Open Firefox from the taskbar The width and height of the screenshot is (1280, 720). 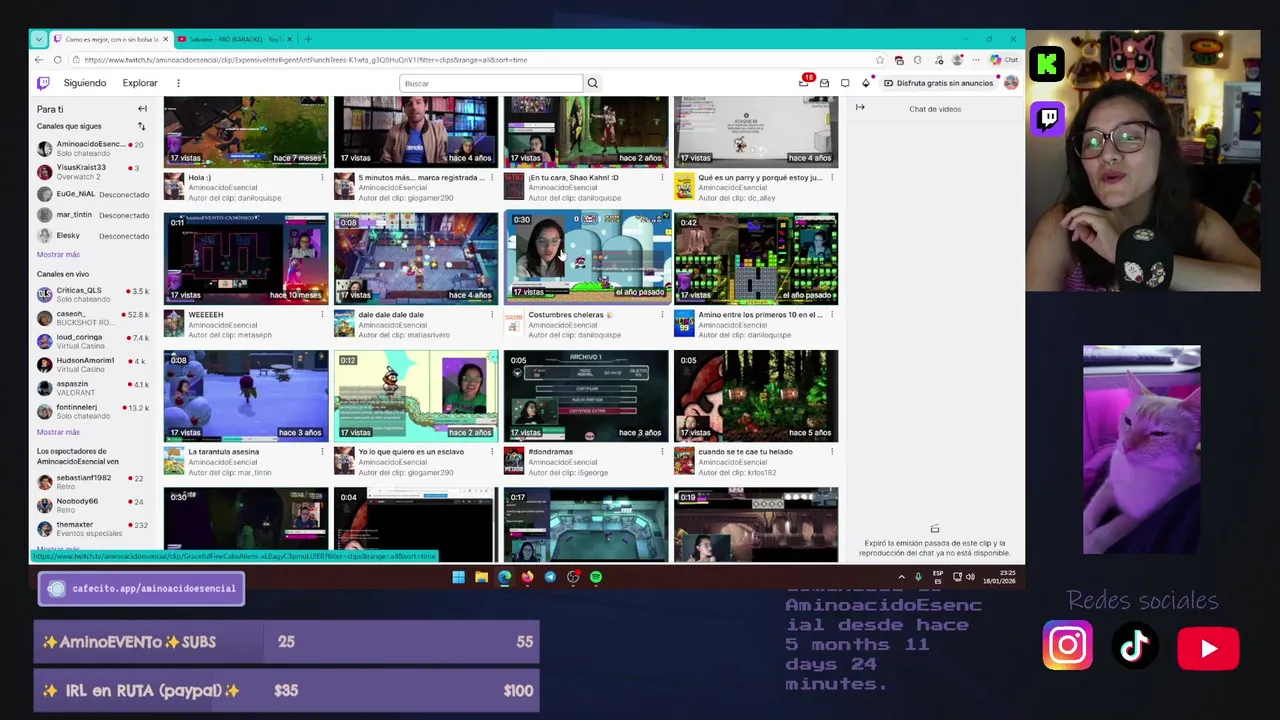[527, 577]
